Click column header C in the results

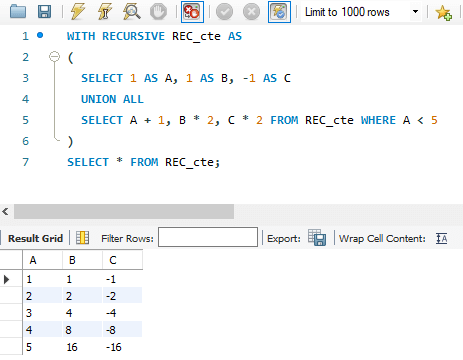[x=122, y=260]
